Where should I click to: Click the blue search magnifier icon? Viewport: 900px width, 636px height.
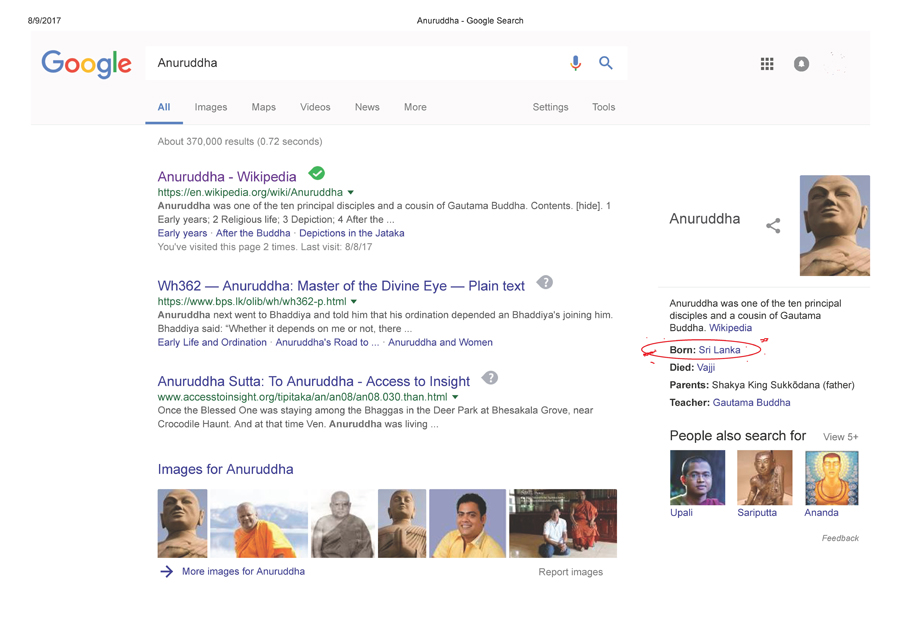[x=606, y=63]
